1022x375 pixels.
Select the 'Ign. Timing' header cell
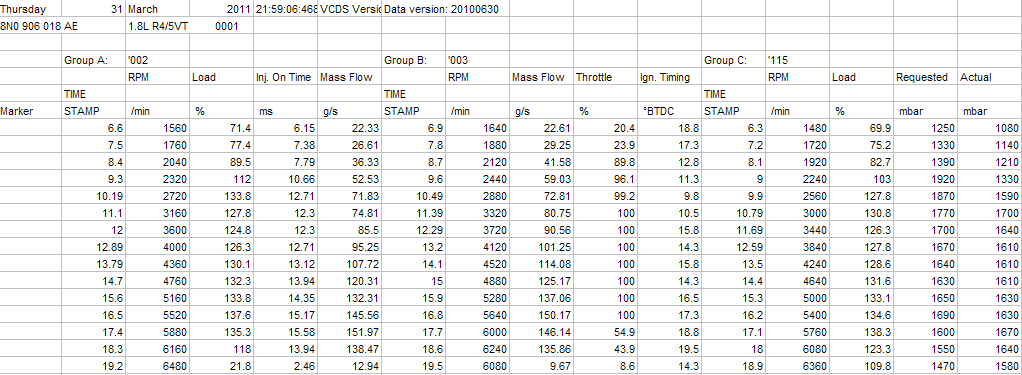[670, 77]
